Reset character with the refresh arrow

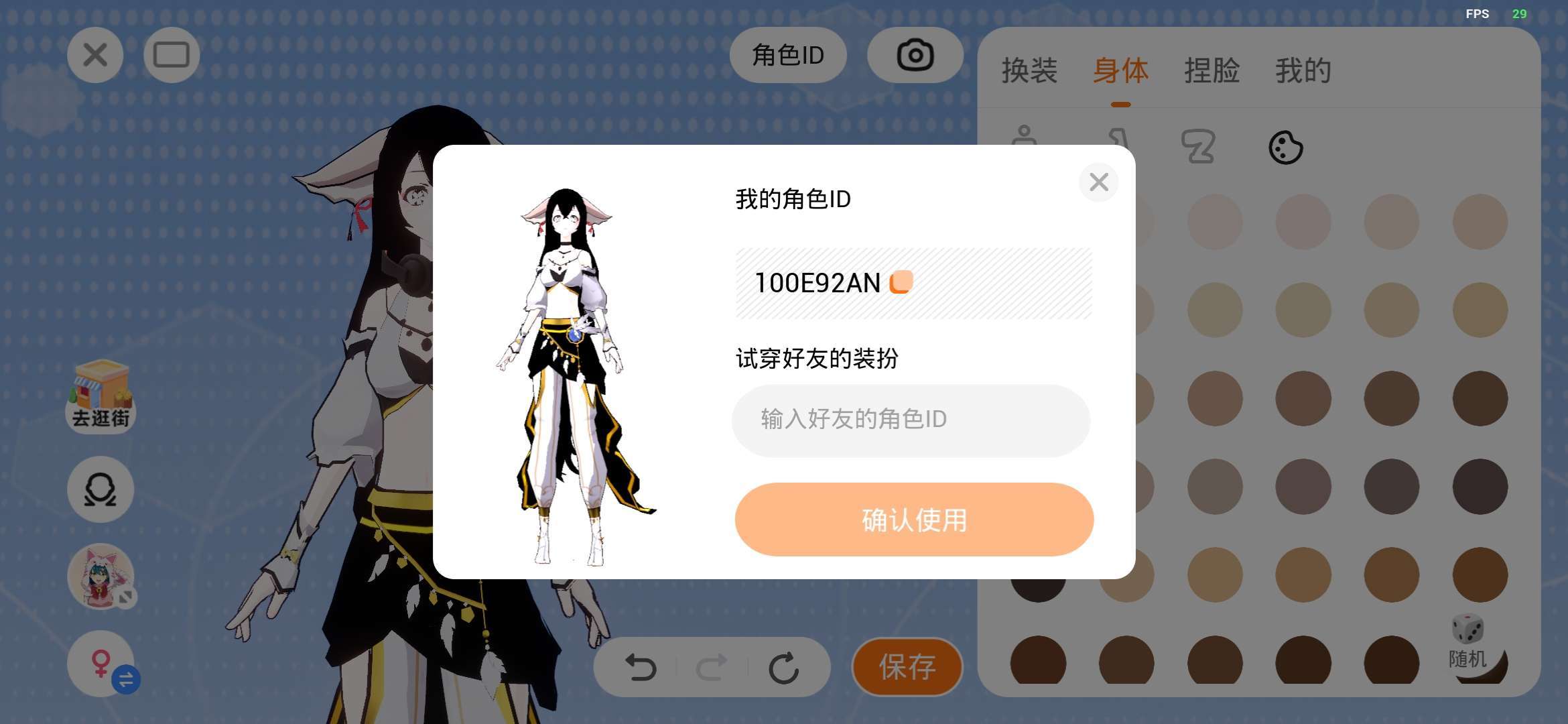(x=783, y=668)
